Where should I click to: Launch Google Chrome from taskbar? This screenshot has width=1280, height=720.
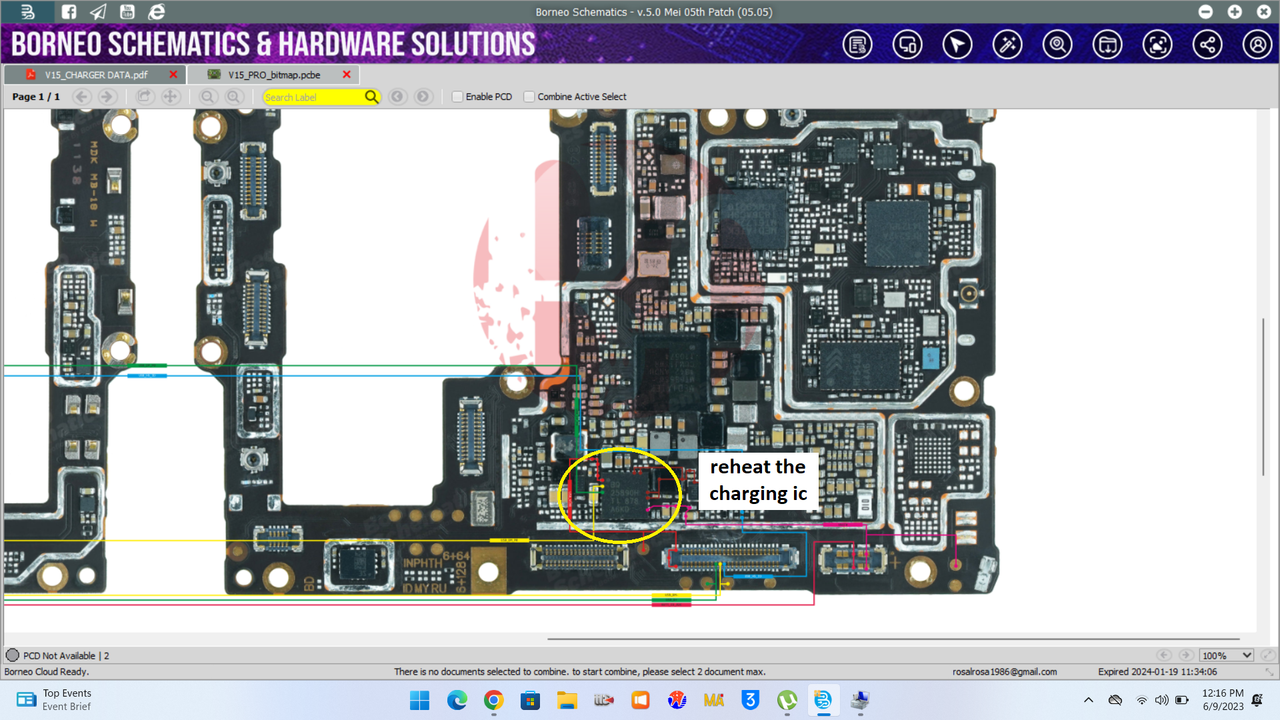(494, 700)
